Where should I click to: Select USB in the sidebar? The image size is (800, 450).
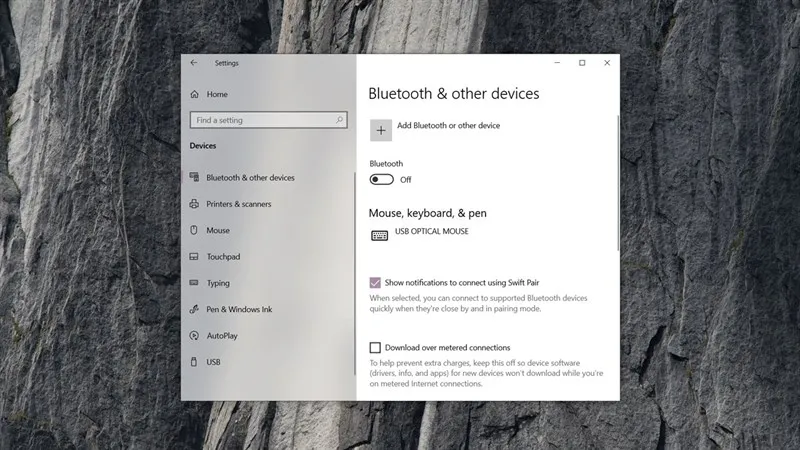click(x=213, y=362)
